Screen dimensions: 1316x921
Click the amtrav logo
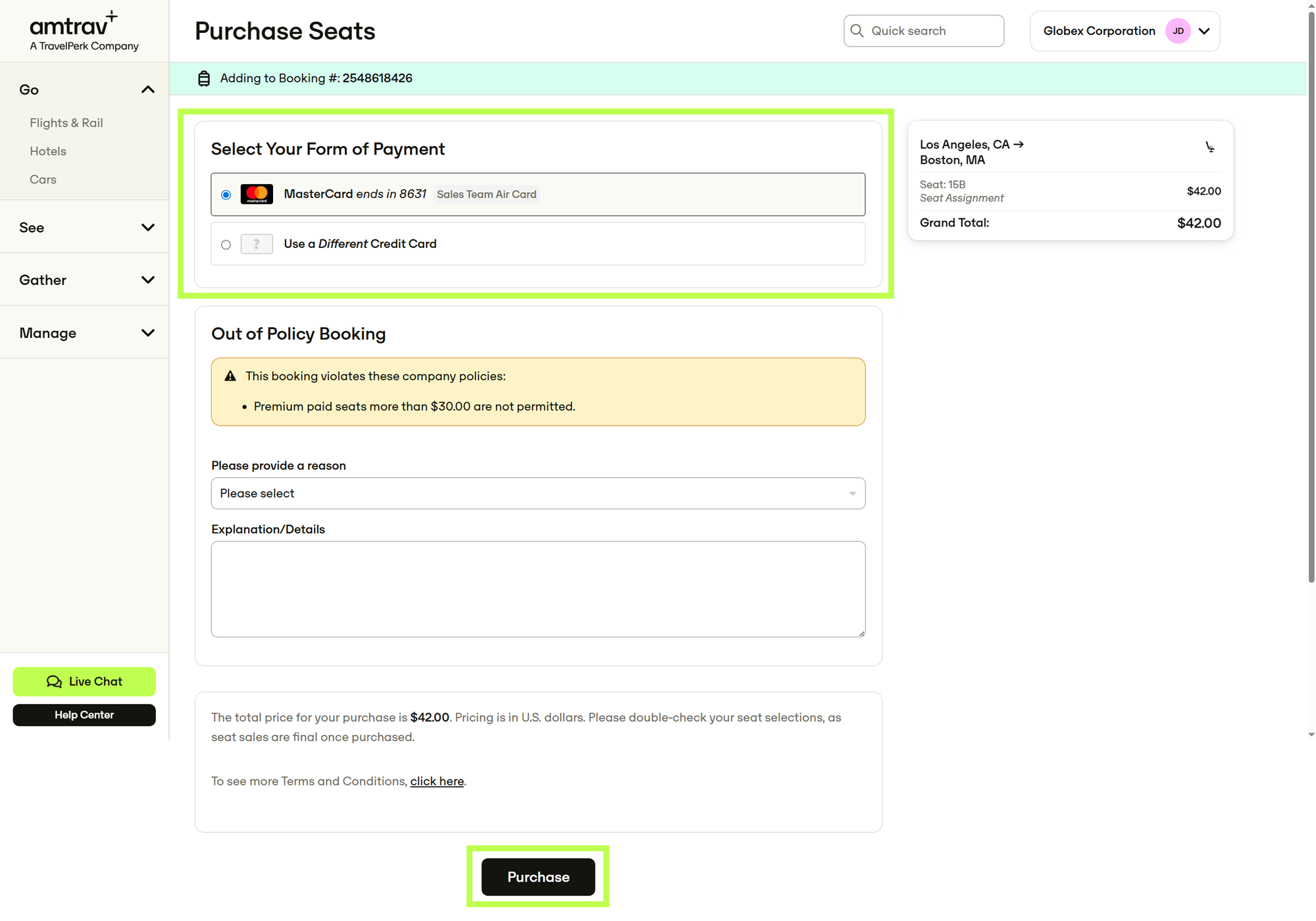(x=84, y=30)
